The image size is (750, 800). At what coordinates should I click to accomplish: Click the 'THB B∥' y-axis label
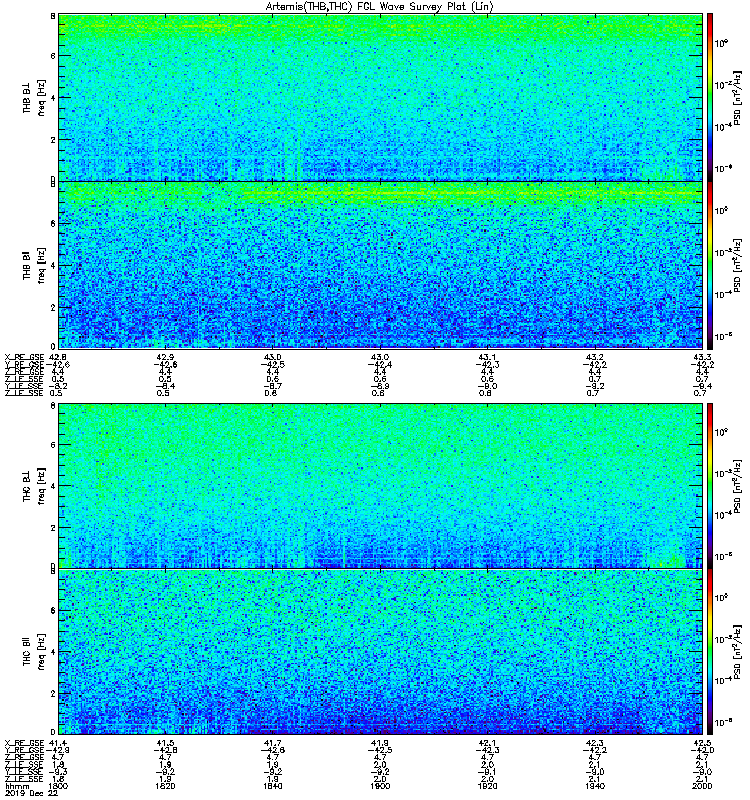(27, 265)
